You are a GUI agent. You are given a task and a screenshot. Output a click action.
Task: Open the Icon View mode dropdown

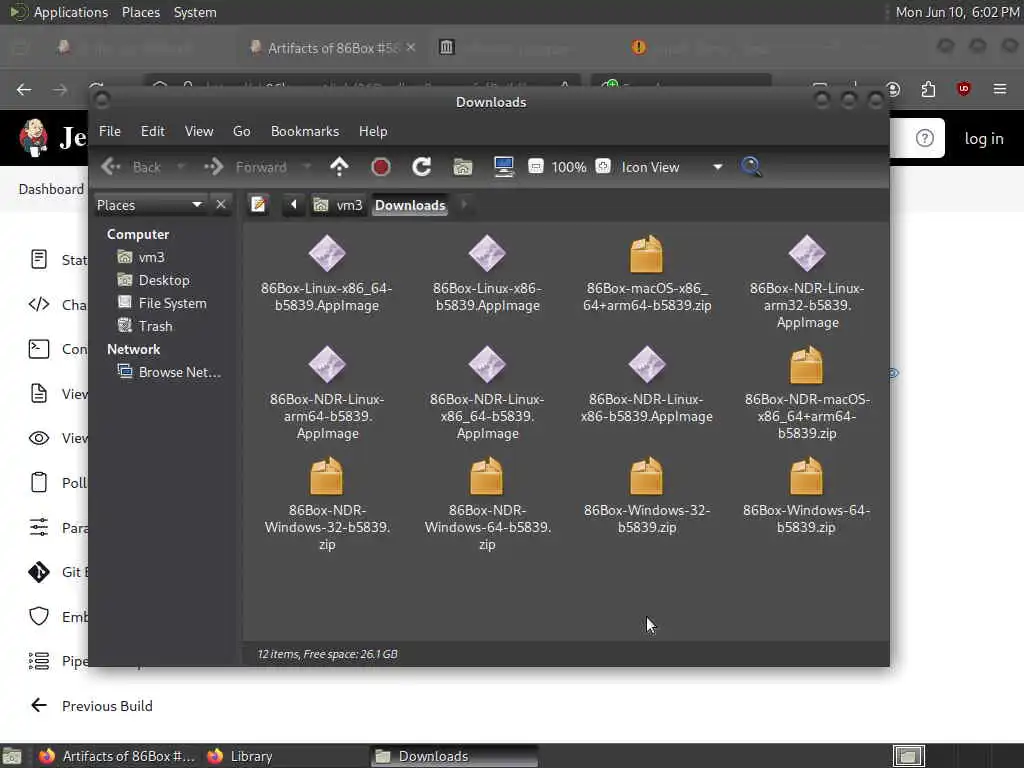point(672,167)
